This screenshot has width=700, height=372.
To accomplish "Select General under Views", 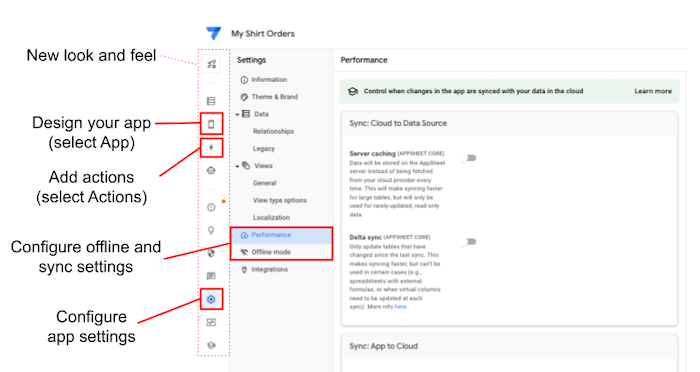I will point(264,183).
